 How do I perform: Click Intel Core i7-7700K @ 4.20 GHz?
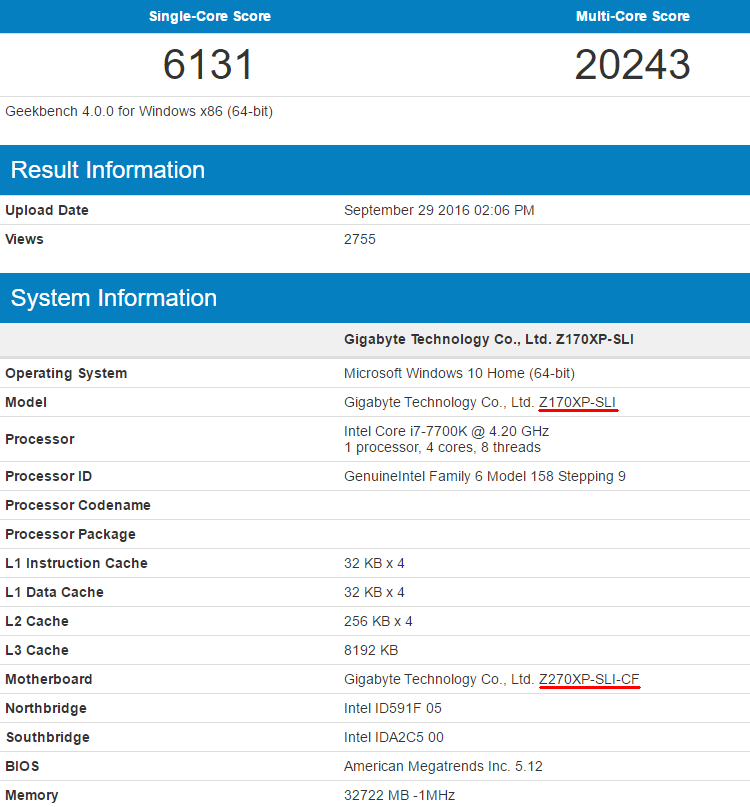[446, 431]
